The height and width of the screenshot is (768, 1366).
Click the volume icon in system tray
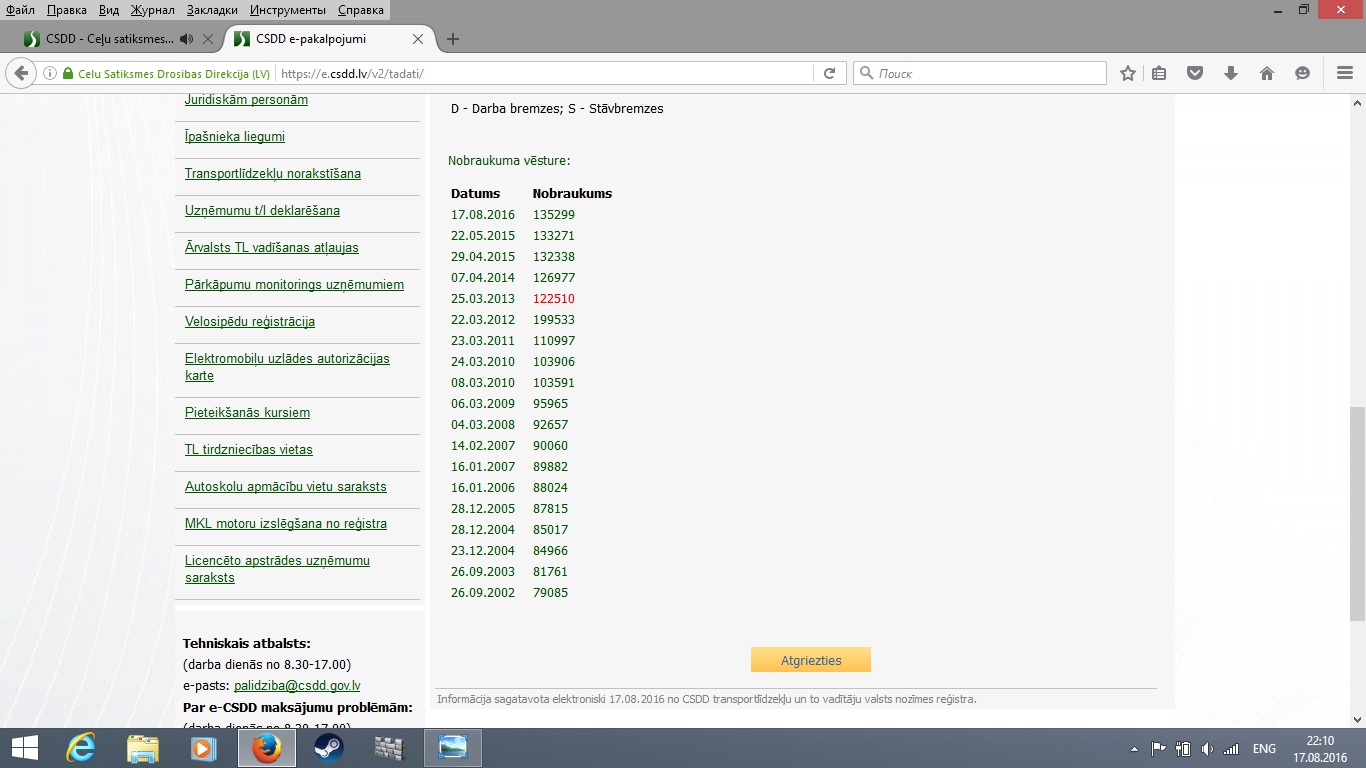[x=1207, y=748]
